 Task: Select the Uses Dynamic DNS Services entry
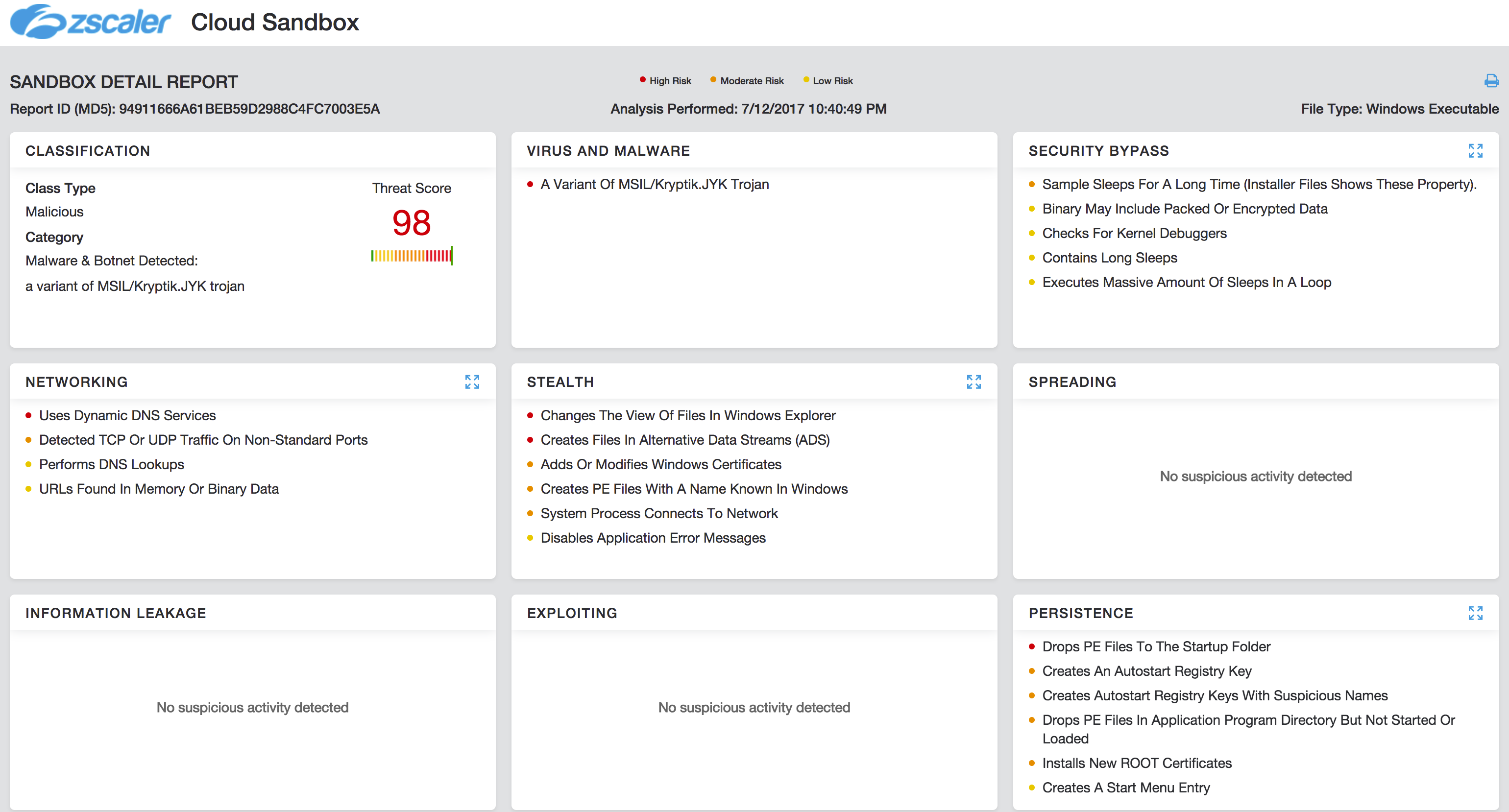(127, 416)
